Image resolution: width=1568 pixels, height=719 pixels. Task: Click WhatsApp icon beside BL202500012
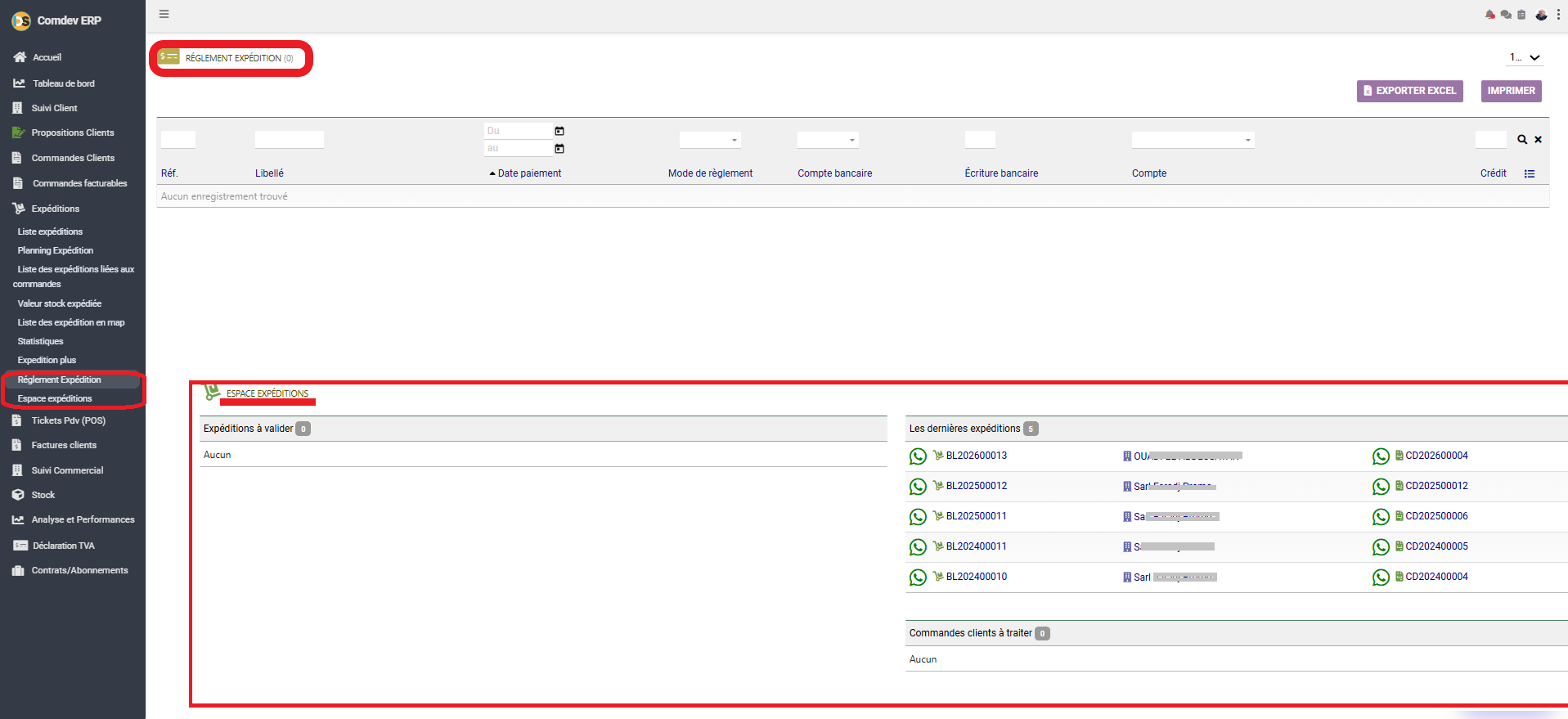(918, 487)
